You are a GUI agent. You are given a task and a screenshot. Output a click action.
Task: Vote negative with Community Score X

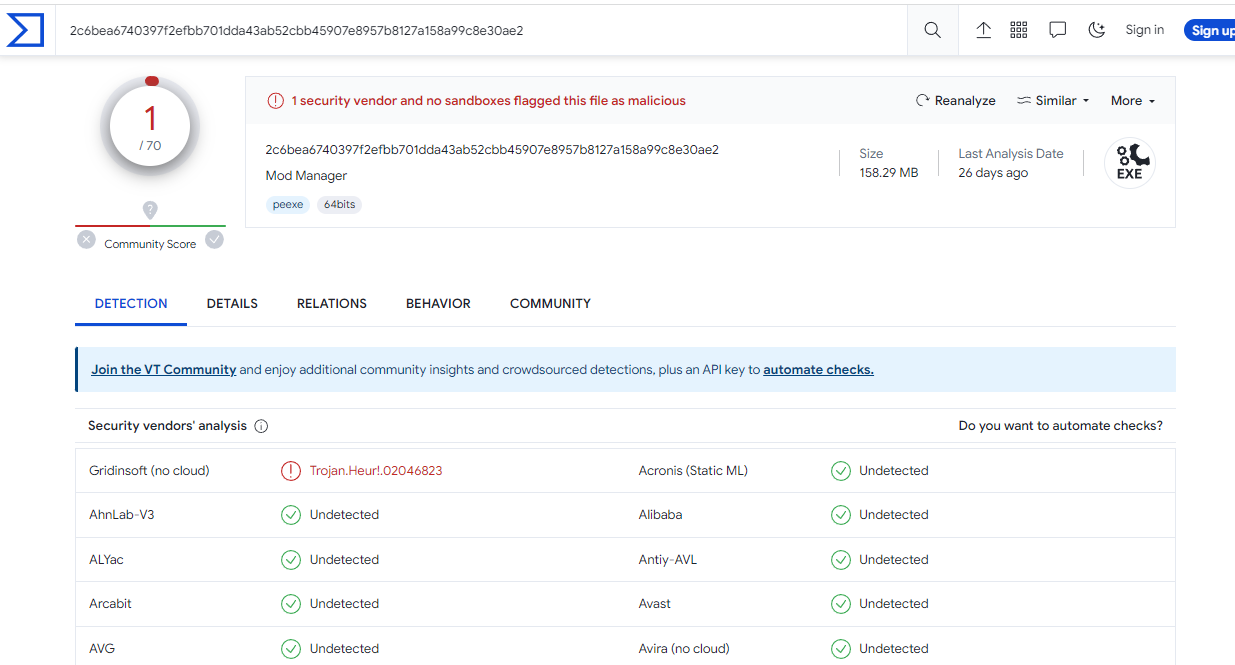pyautogui.click(x=87, y=240)
